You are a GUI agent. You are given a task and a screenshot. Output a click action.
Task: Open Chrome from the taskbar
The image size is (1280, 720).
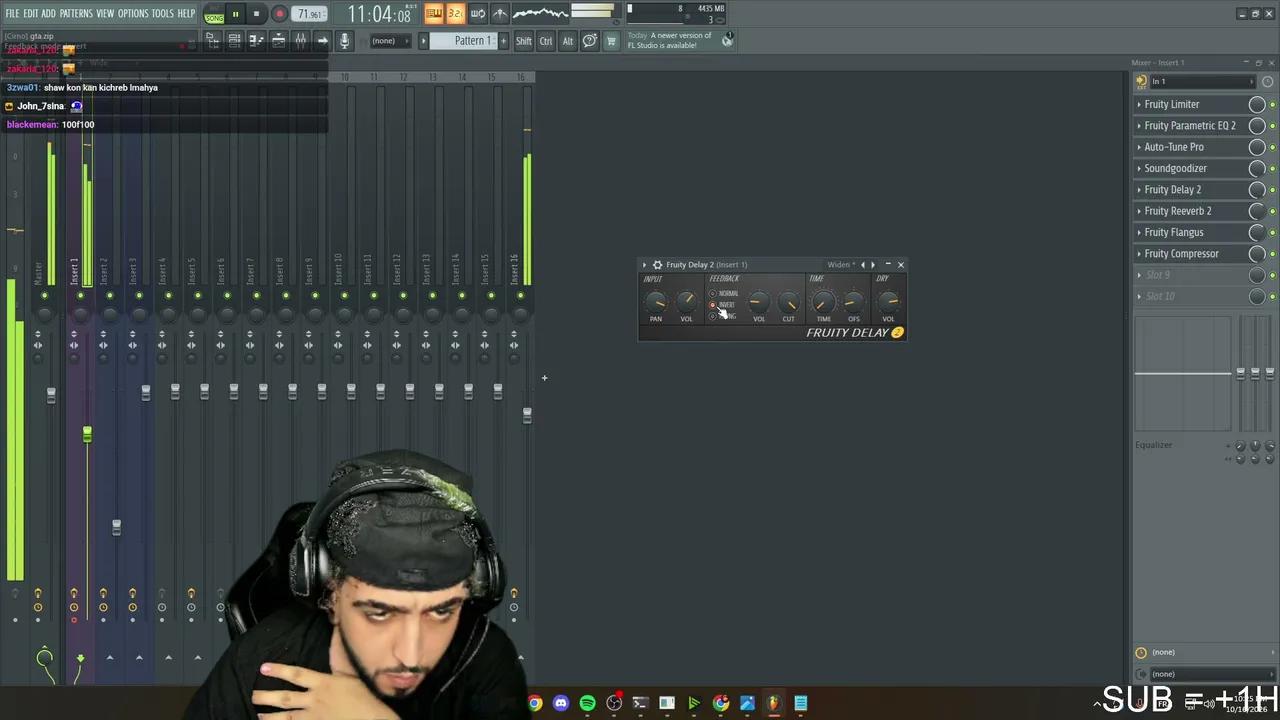pyautogui.click(x=535, y=703)
